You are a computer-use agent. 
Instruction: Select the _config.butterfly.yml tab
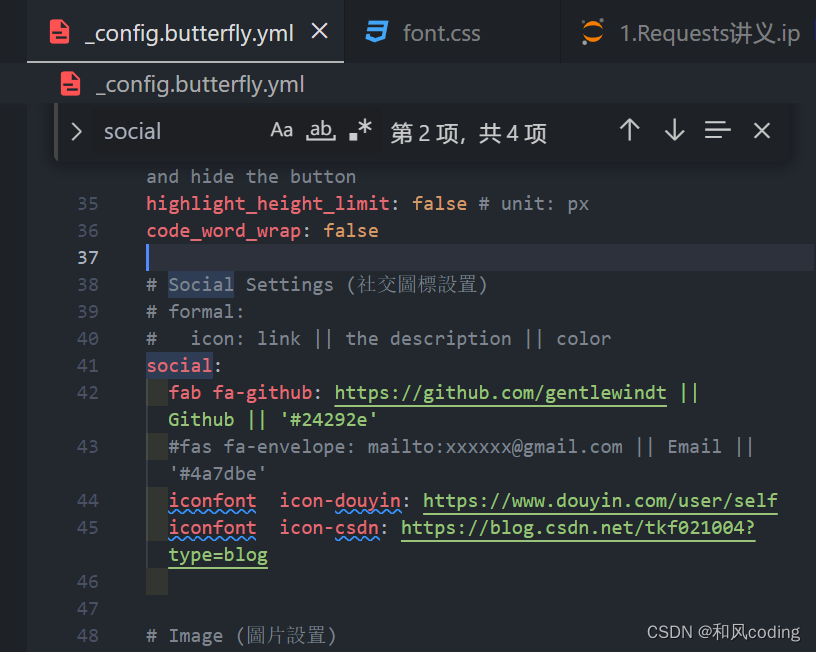185,32
